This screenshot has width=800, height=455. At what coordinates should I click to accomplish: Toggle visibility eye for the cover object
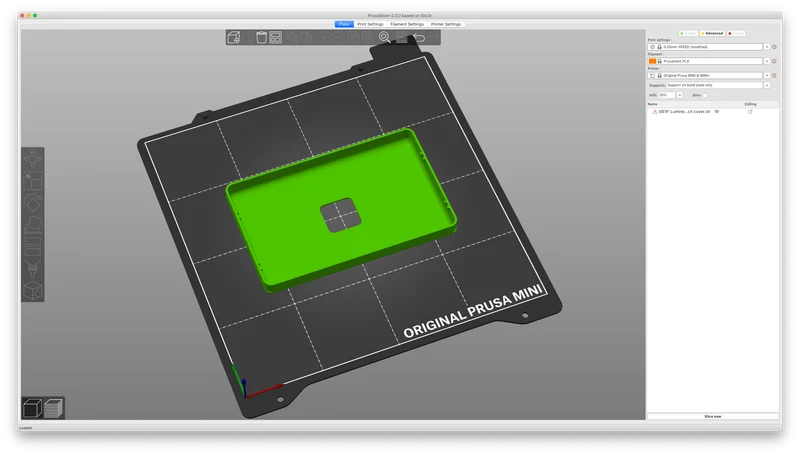pos(717,111)
